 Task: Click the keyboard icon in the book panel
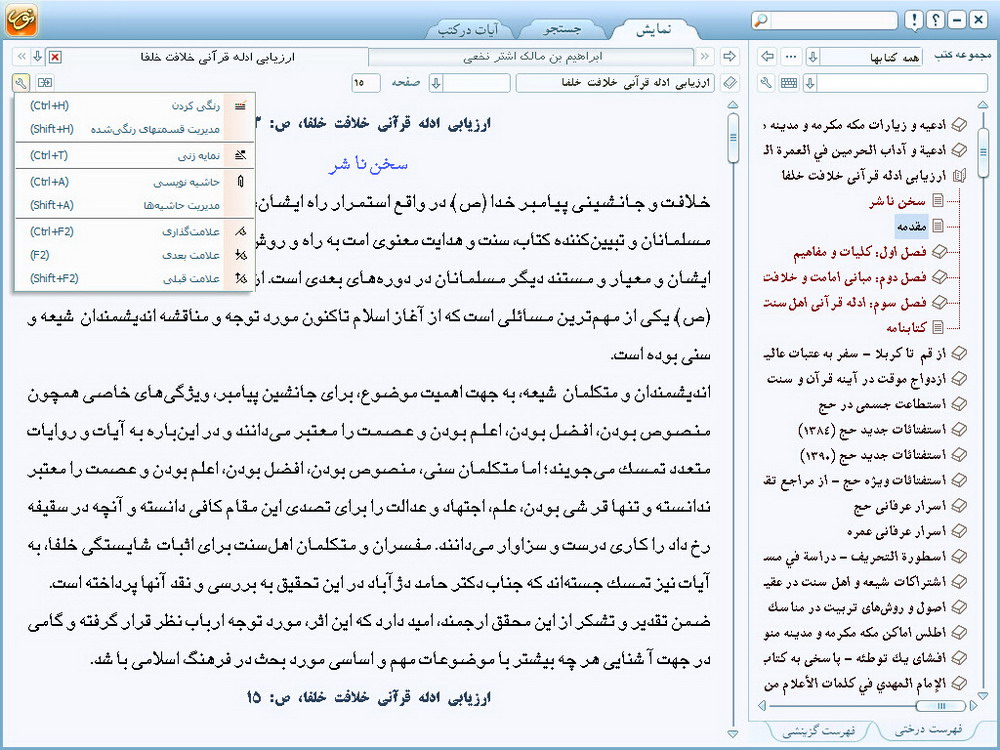click(x=789, y=83)
